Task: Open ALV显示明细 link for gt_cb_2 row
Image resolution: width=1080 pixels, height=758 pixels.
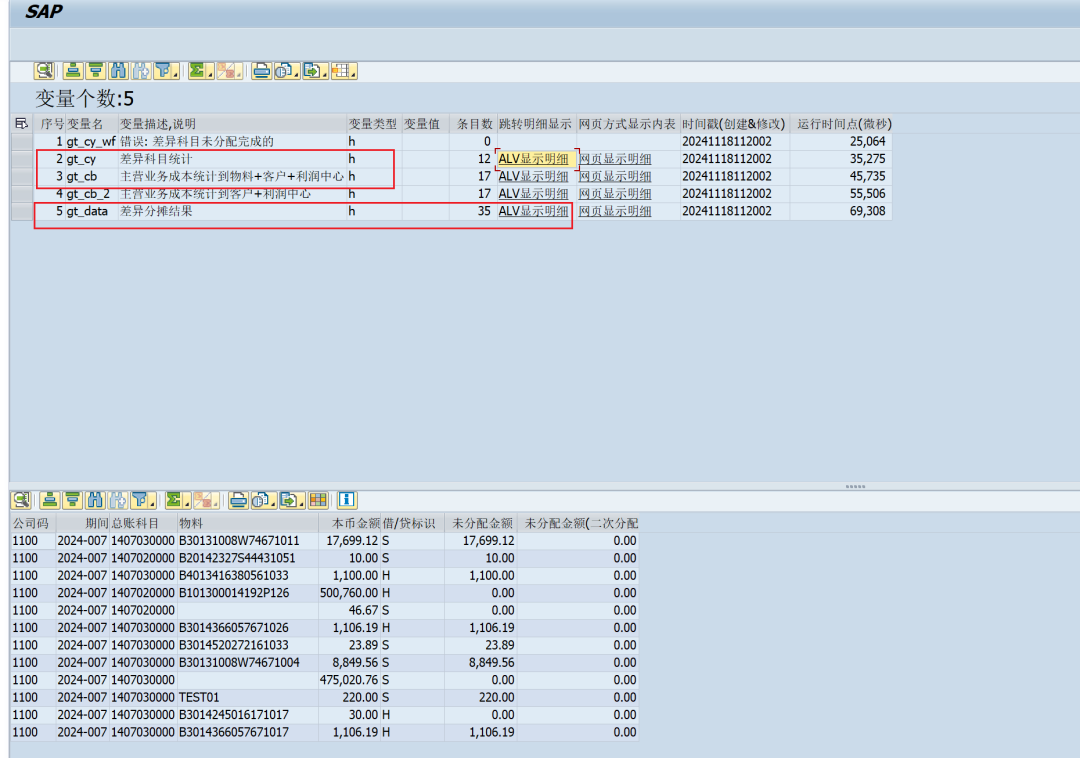Action: (533, 193)
